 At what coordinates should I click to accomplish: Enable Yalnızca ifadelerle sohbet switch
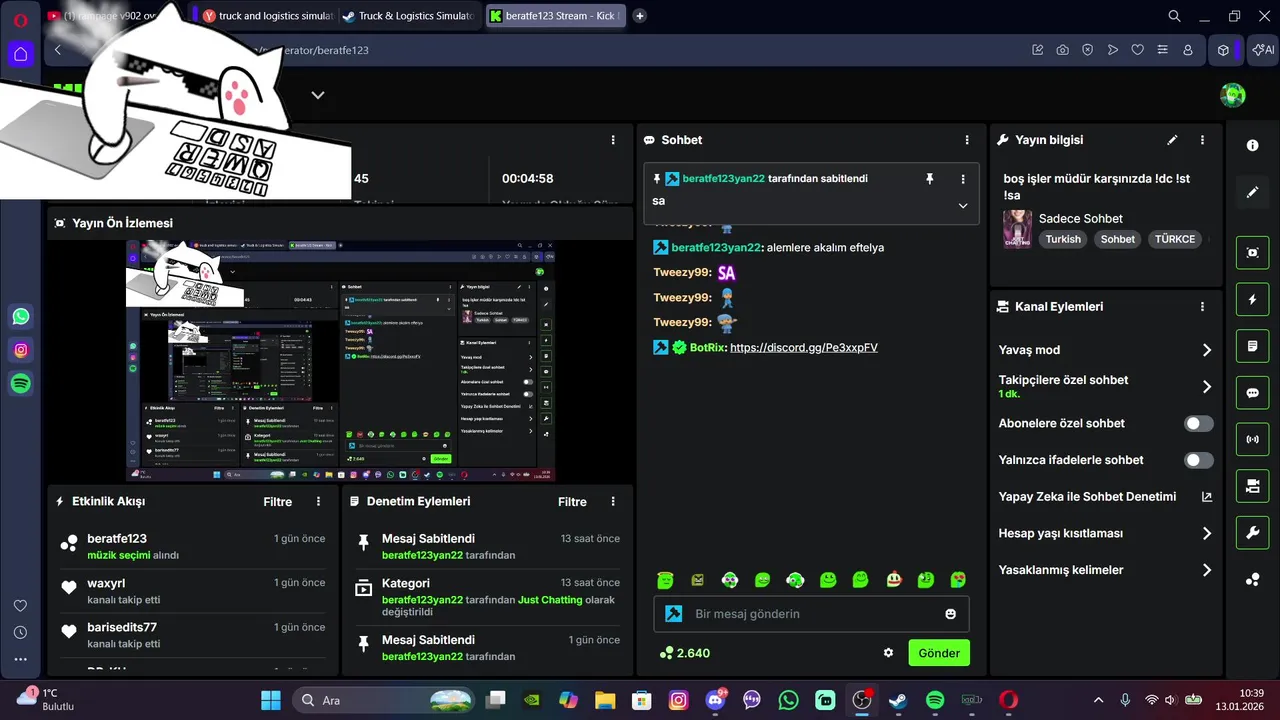[1199, 460]
